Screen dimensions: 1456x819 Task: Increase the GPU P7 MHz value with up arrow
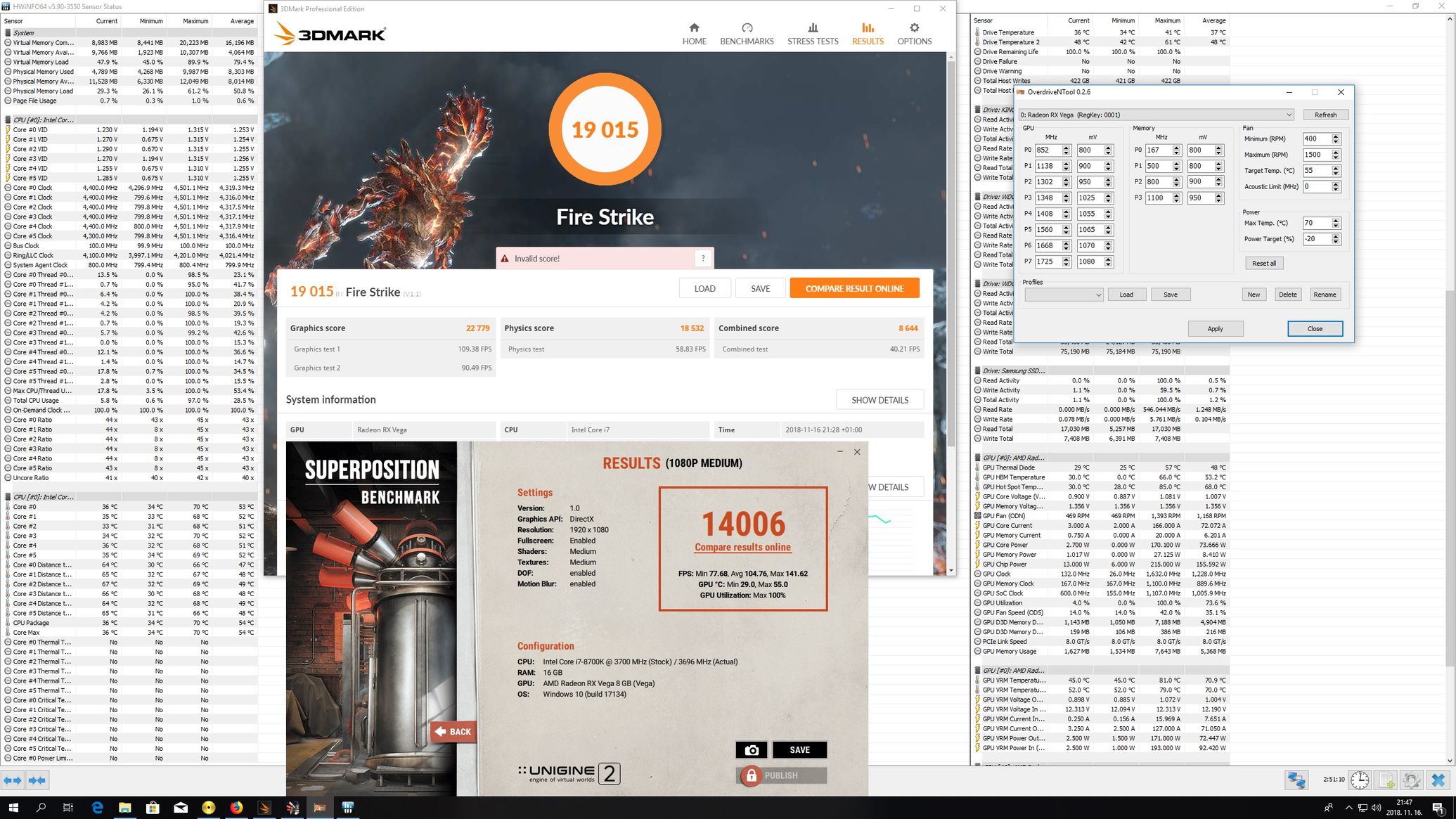(1067, 259)
